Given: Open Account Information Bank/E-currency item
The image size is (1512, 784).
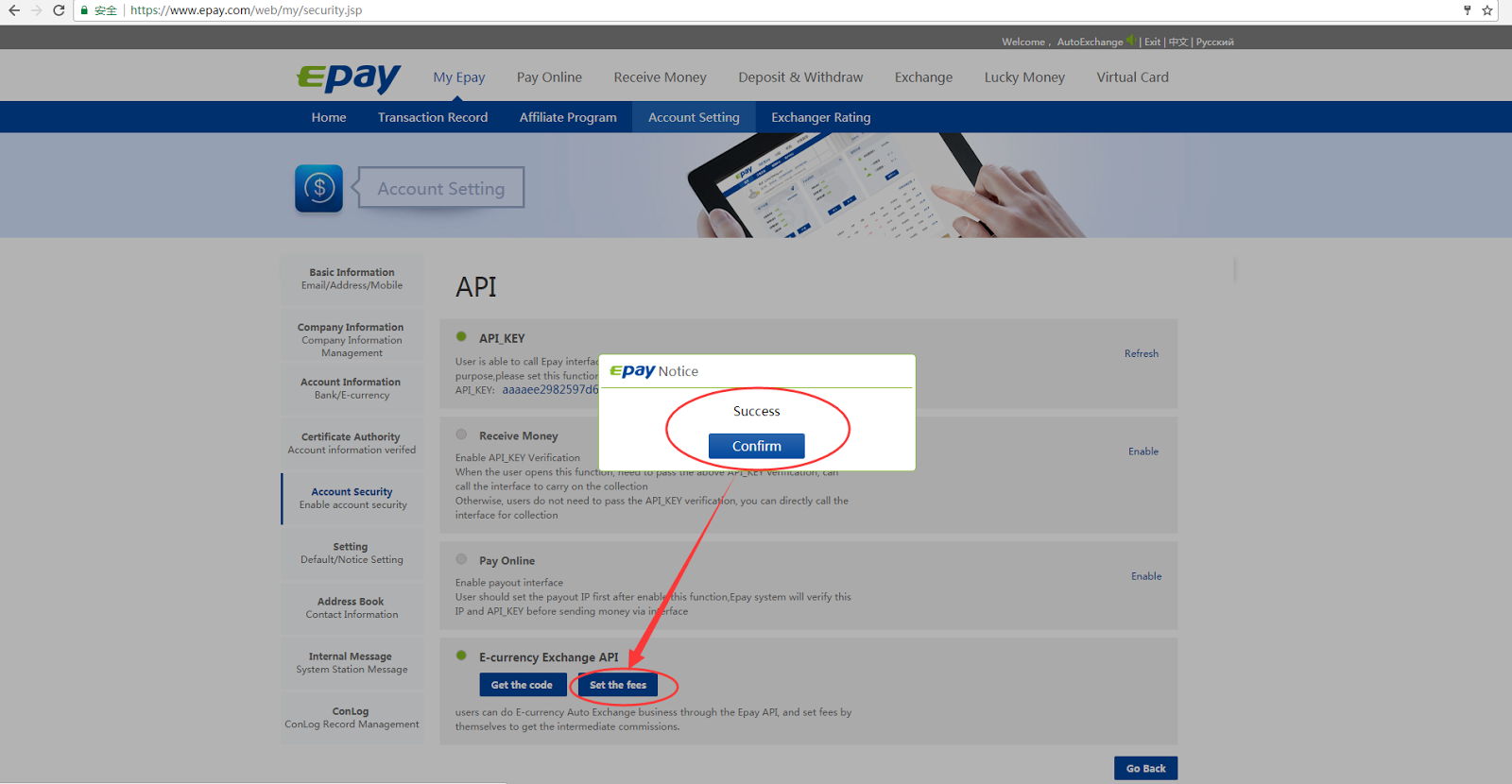Looking at the screenshot, I should click(352, 388).
